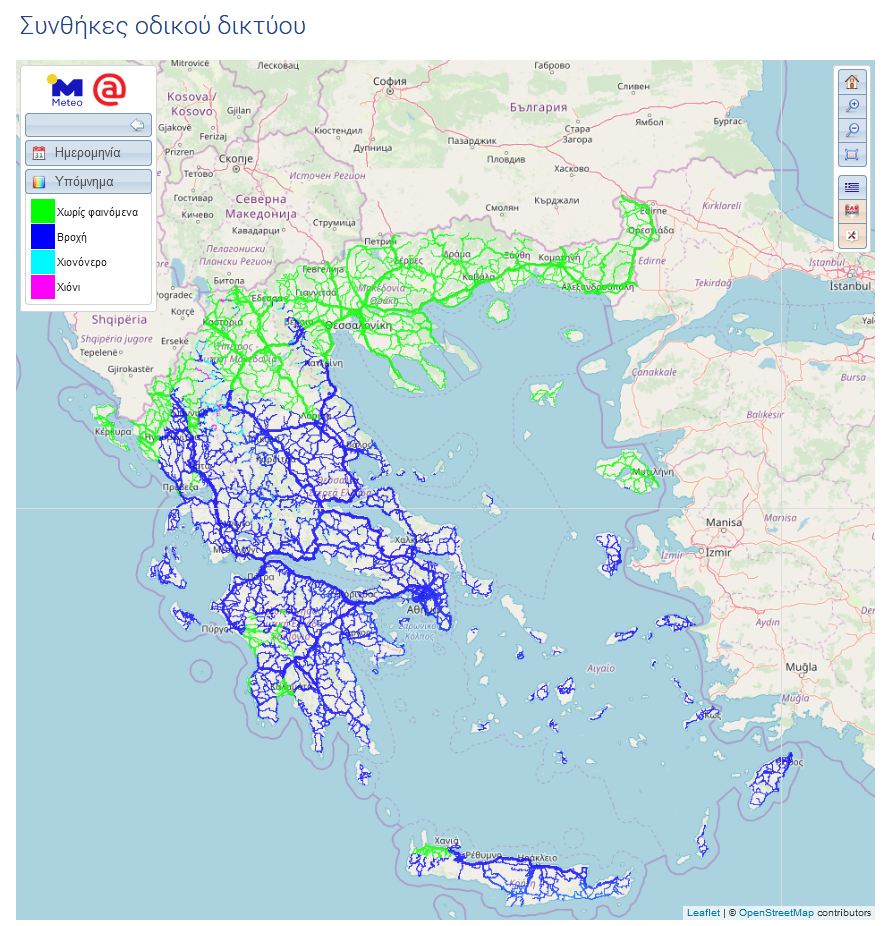The width and height of the screenshot is (890, 926).
Task: Activate the zoom-to-box rectangle tool
Action: (x=852, y=154)
